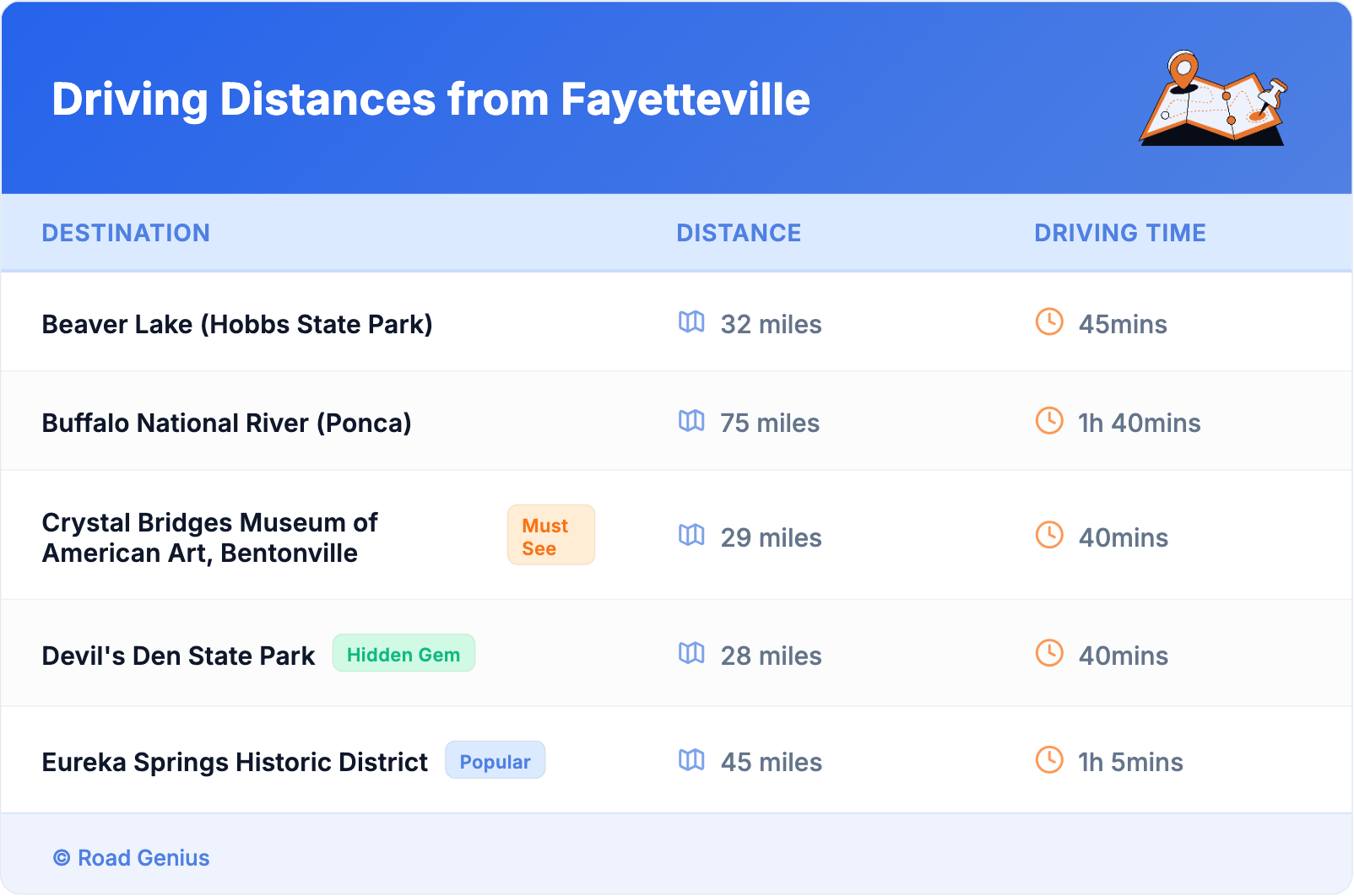Viewport: 1354px width, 896px height.
Task: Select Beaver Lake (Hobbs State Park) row
Action: pos(237,325)
